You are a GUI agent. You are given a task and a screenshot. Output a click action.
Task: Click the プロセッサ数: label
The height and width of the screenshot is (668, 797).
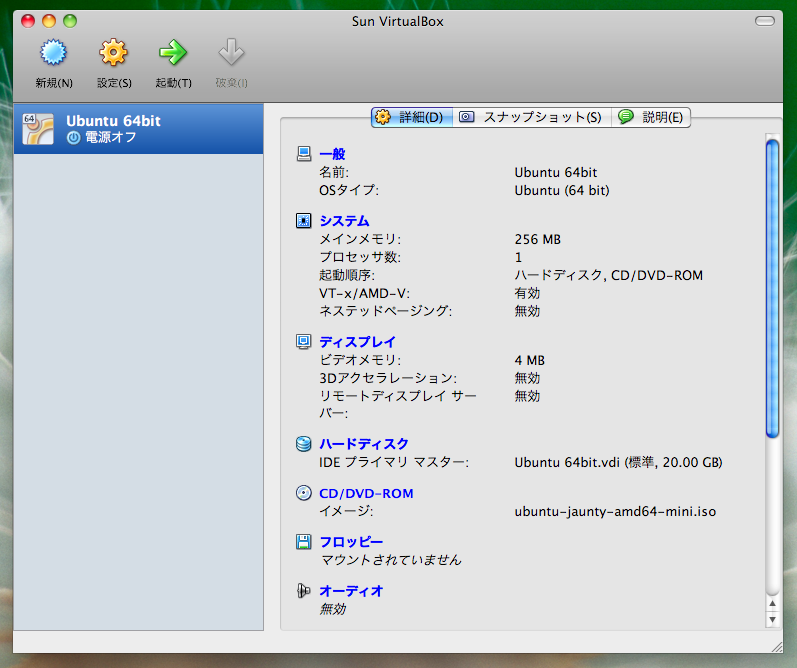(360, 257)
